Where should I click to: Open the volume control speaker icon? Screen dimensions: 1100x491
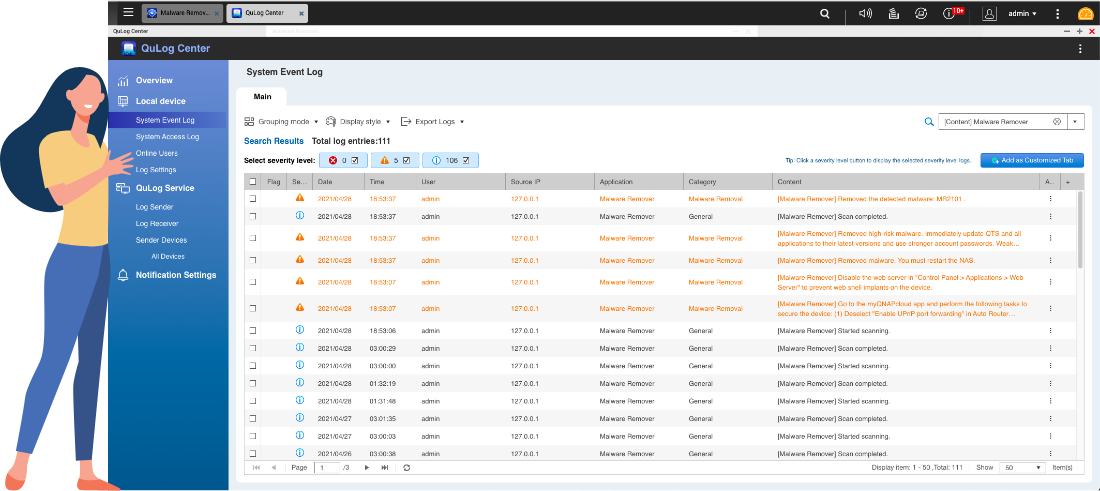coord(866,14)
